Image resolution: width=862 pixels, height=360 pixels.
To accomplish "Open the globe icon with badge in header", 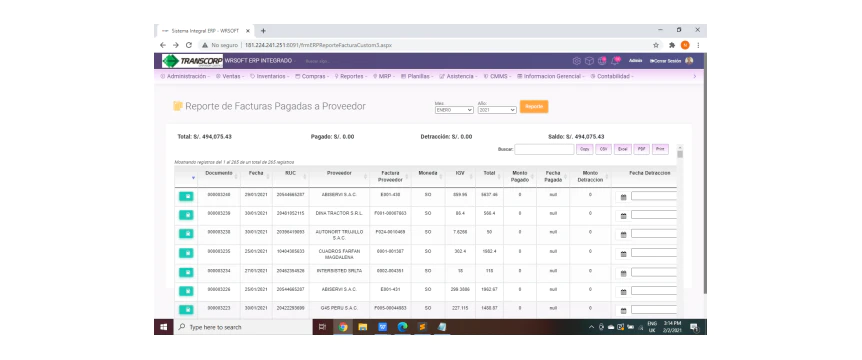I will click(x=602, y=60).
